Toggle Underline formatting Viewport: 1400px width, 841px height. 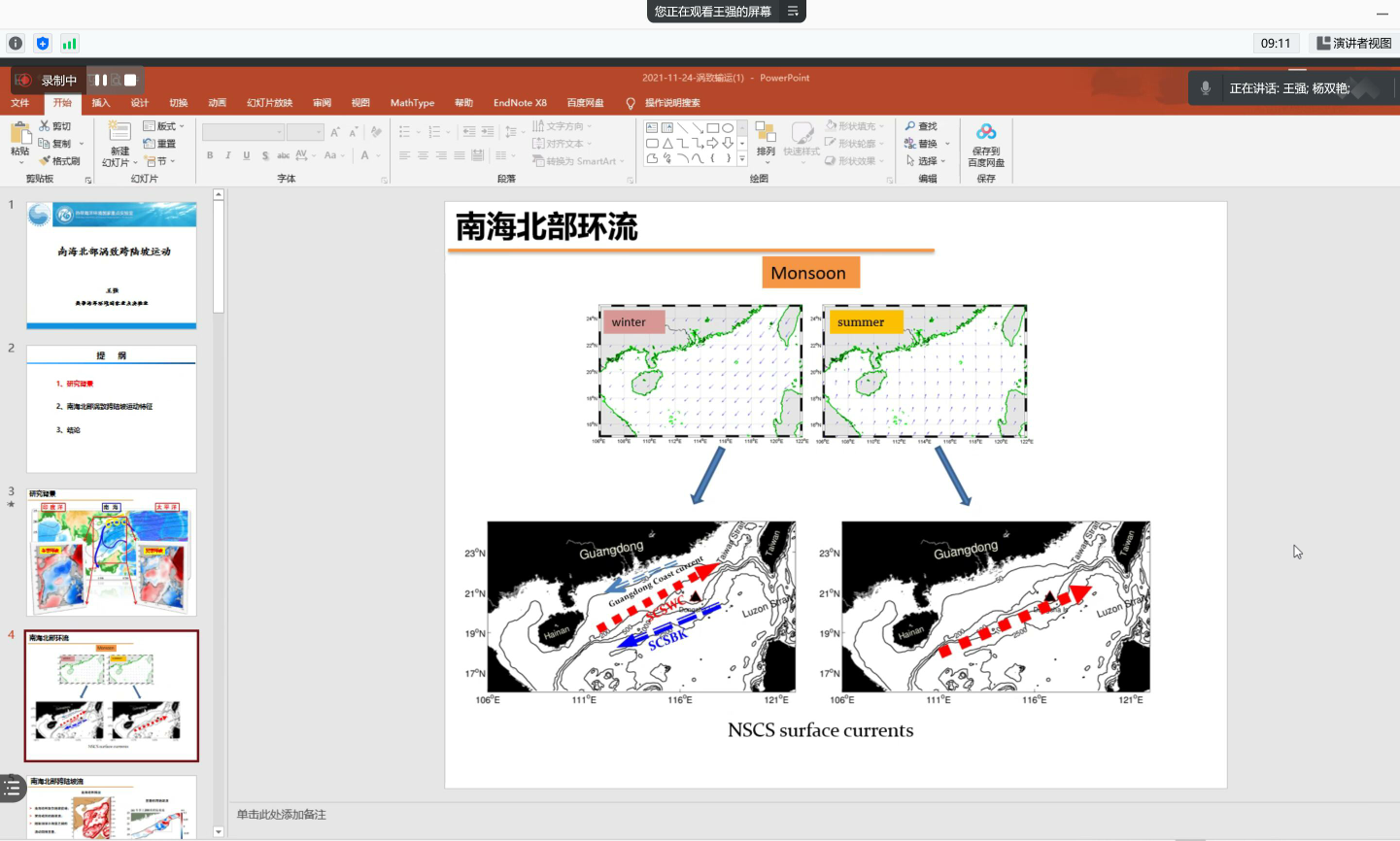click(247, 155)
